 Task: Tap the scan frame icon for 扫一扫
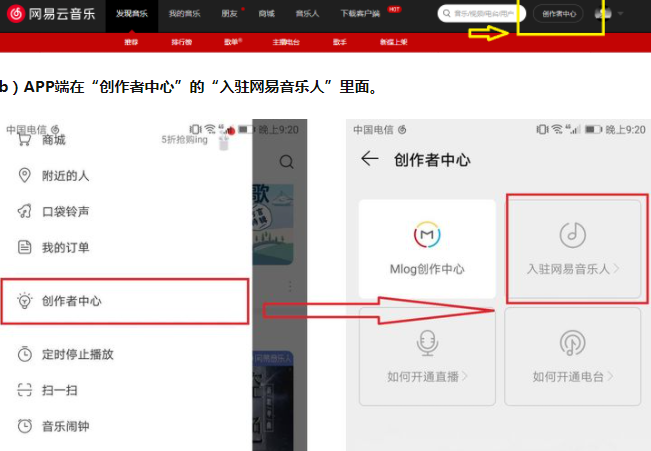tap(24, 390)
